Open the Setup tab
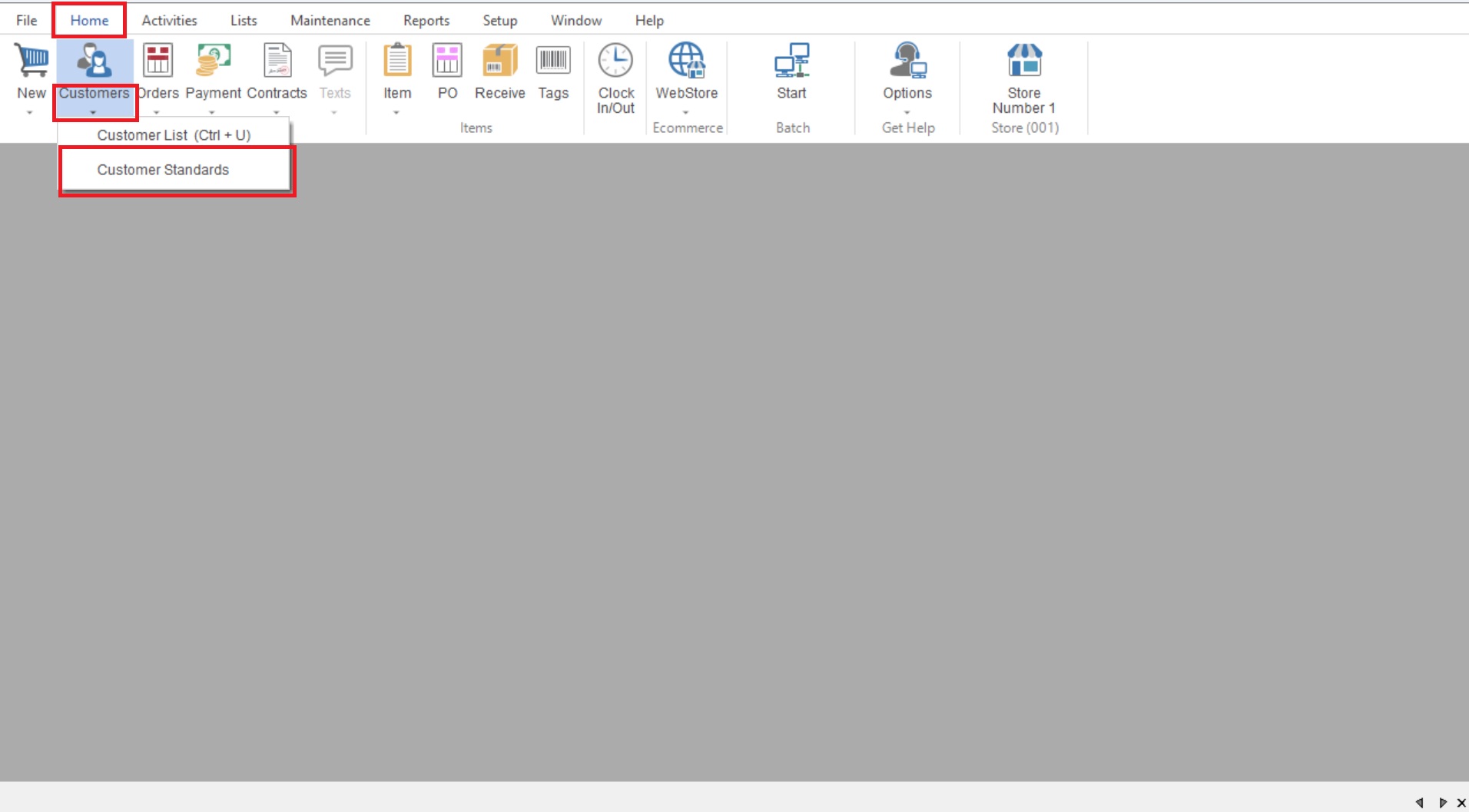Viewport: 1469px width, 812px height. click(x=499, y=21)
